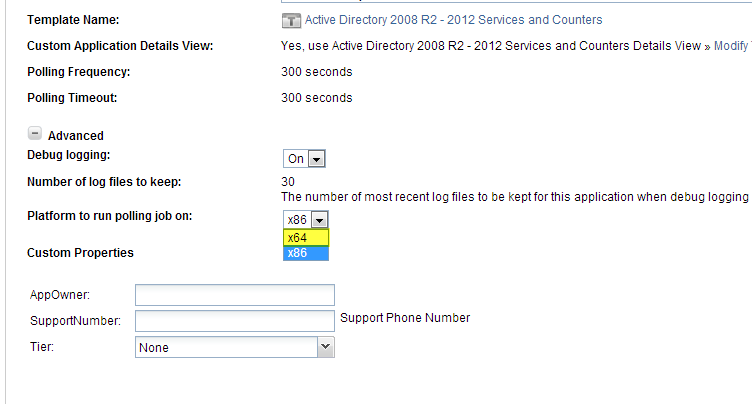The height and width of the screenshot is (404, 752).
Task: Select x64 from the platform list
Action: (306, 238)
